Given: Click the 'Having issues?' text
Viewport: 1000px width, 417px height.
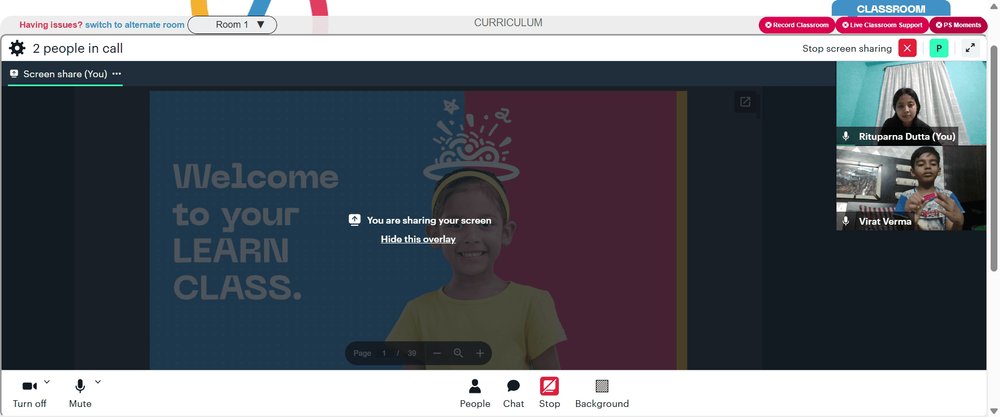Looking at the screenshot, I should (x=51, y=25).
